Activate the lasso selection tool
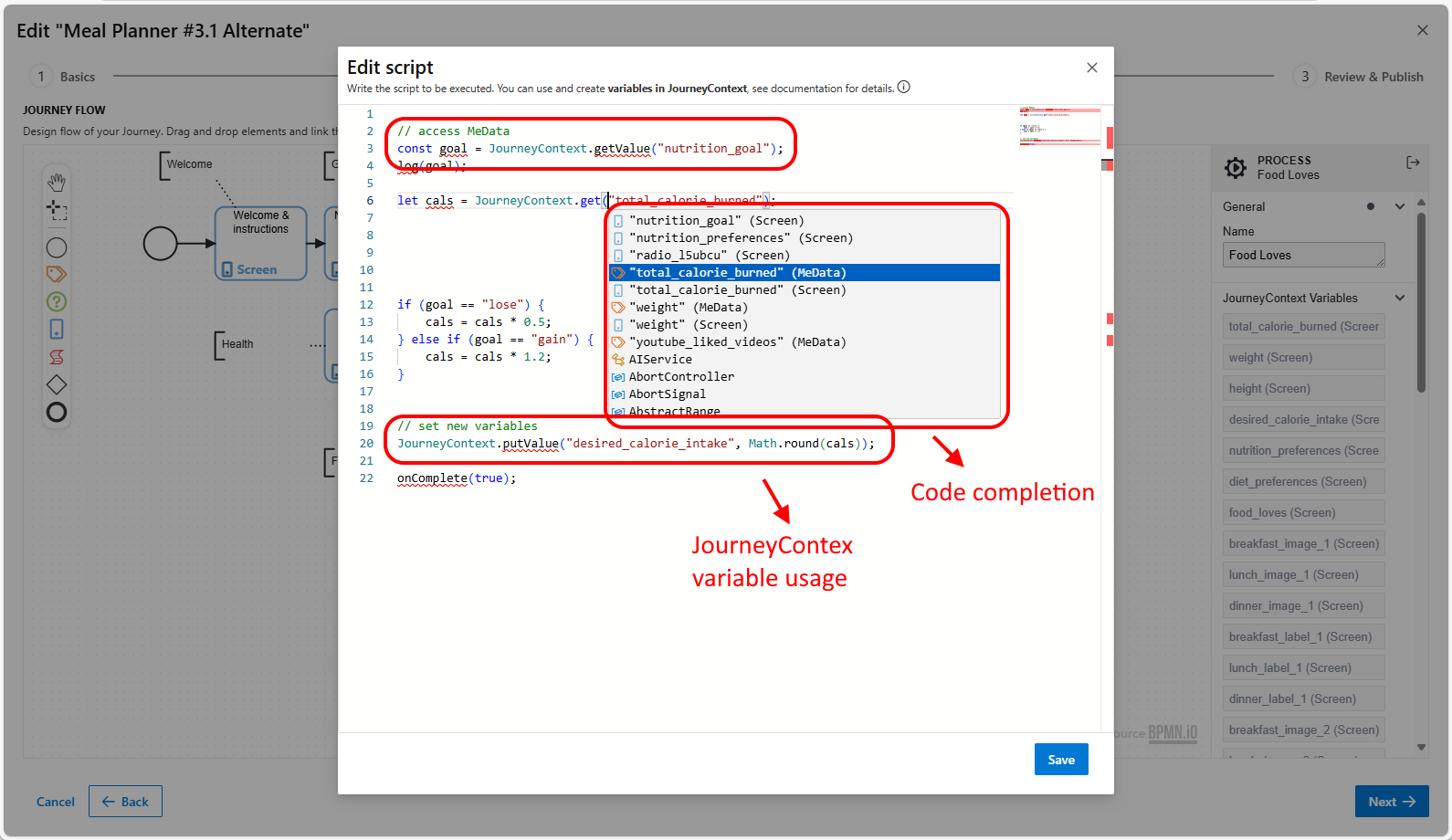Image resolution: width=1452 pixels, height=840 pixels. (x=57, y=211)
